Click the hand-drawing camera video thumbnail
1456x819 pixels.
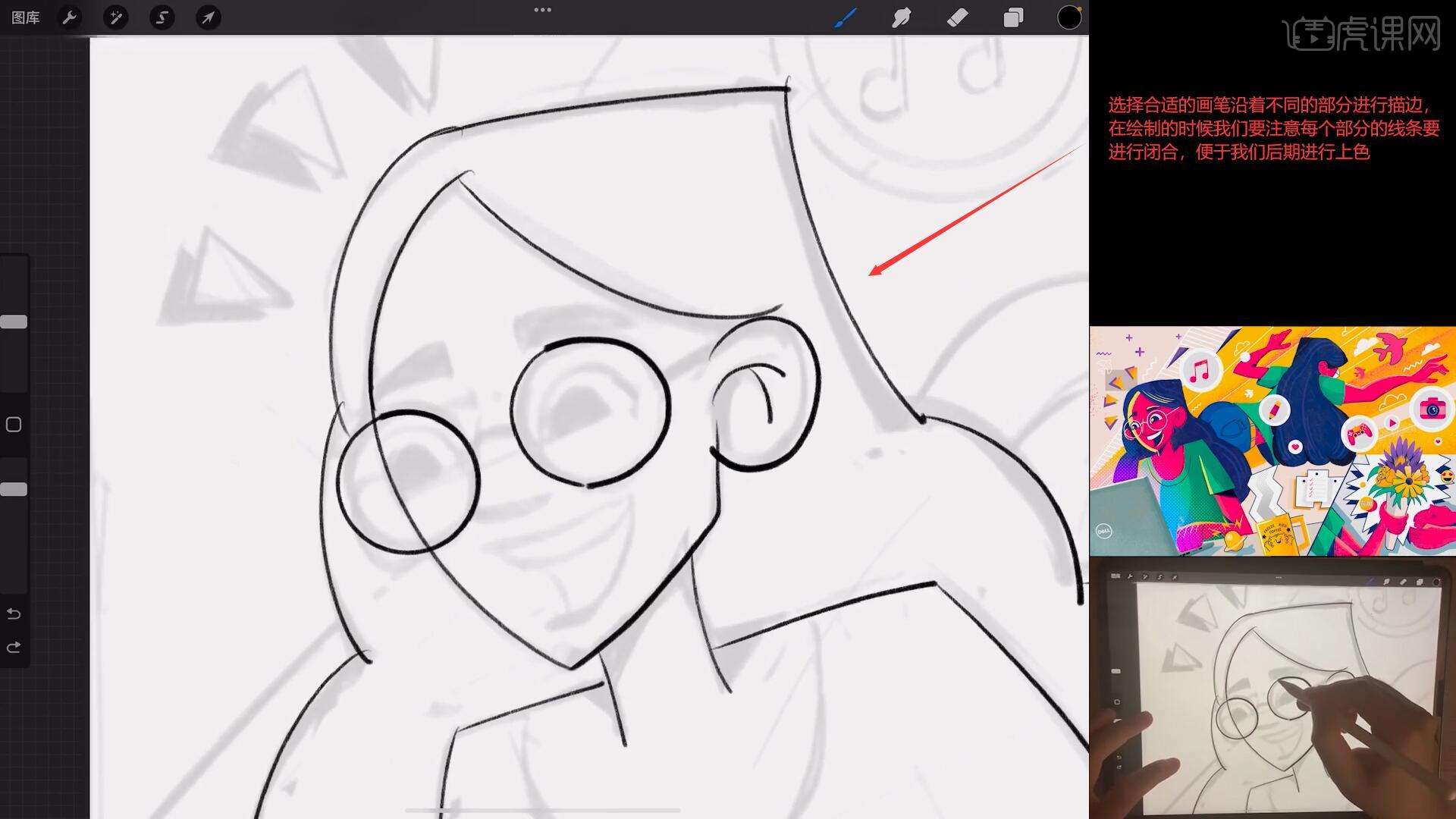1272,689
